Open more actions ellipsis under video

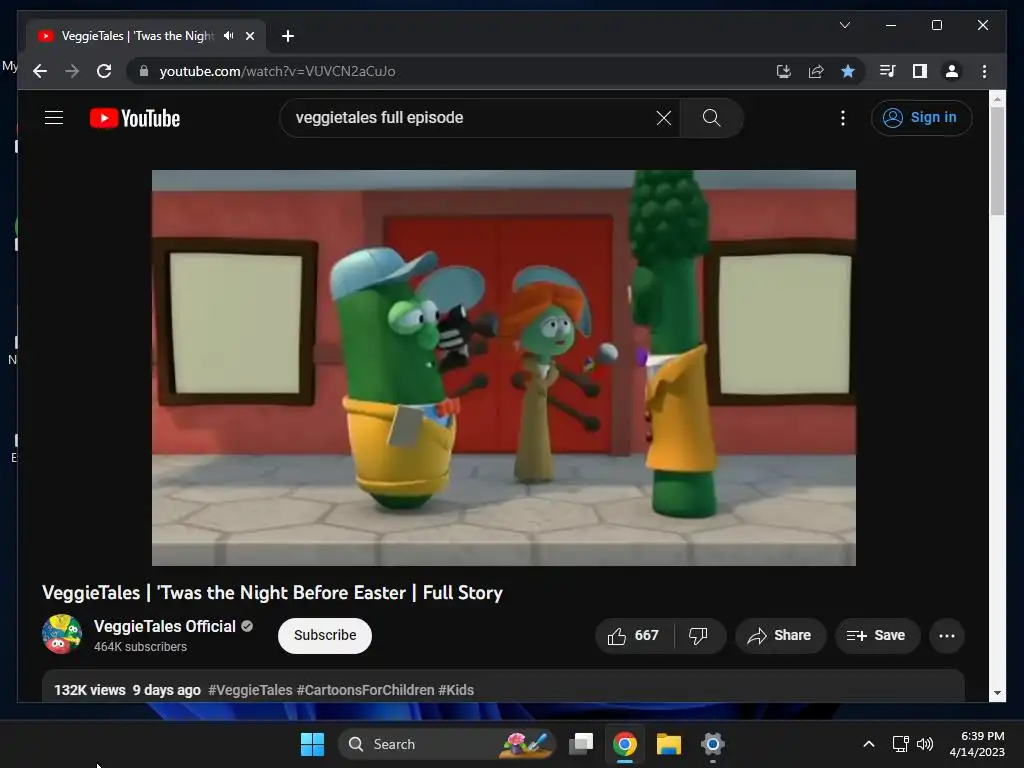coord(946,635)
